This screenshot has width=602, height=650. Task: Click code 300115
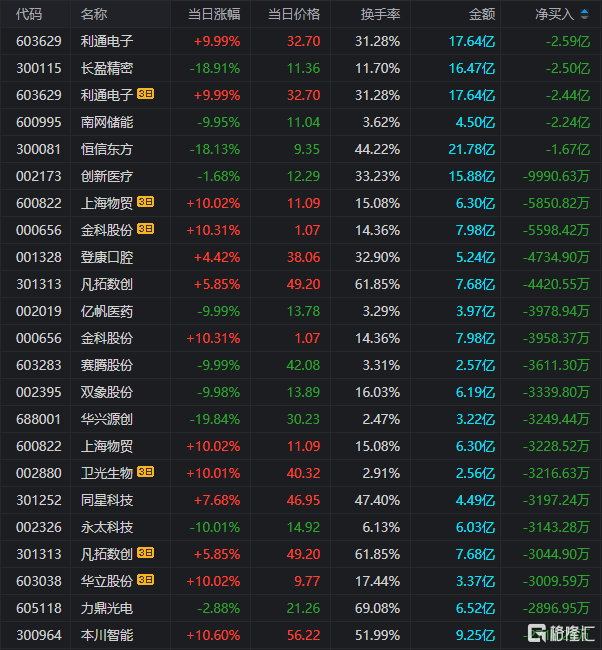(39, 68)
